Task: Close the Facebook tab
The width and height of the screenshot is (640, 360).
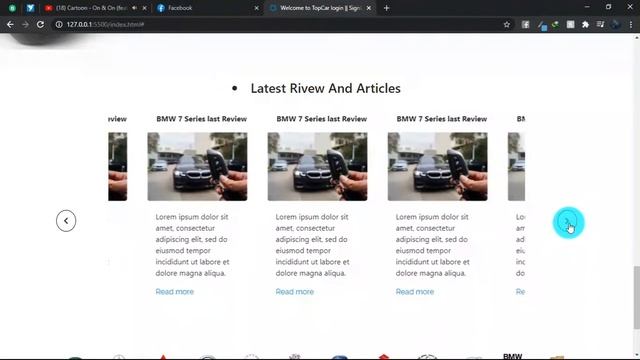Action: coord(256,8)
